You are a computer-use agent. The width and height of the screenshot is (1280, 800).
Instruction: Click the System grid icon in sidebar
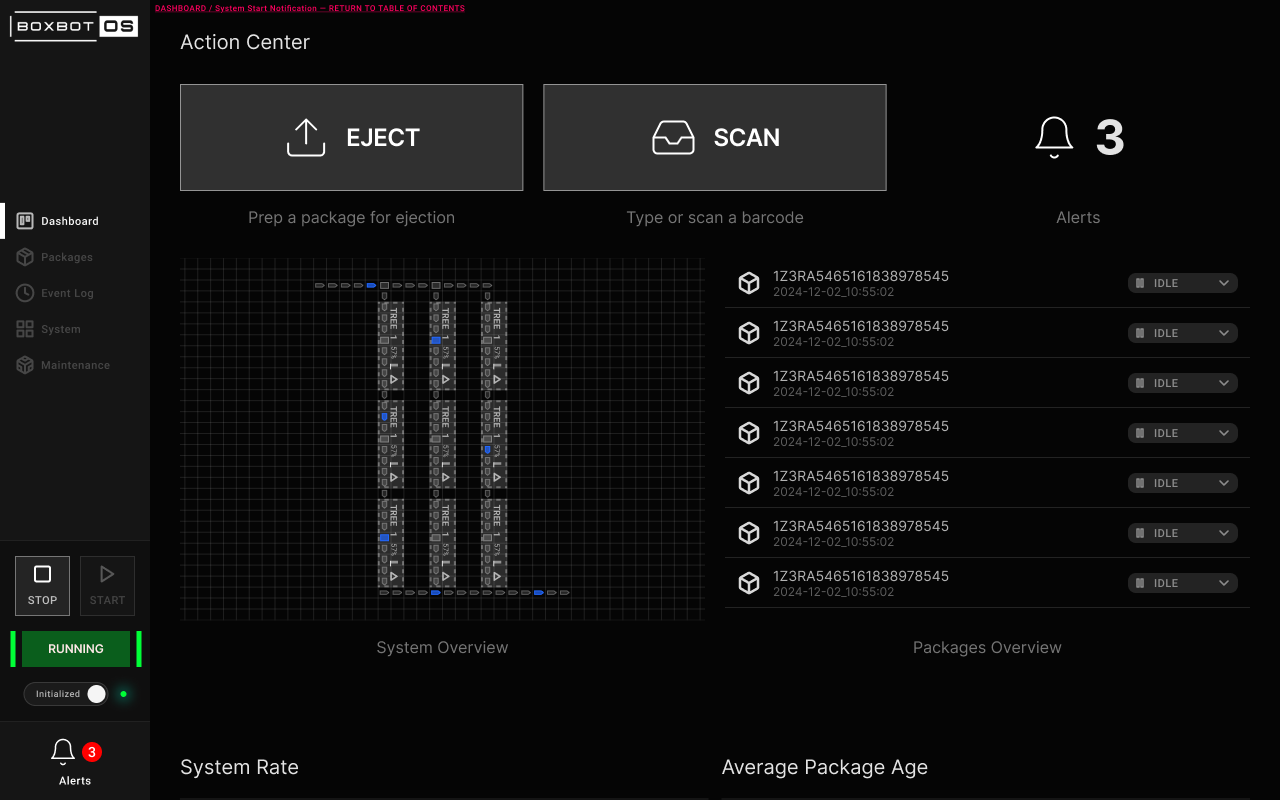coord(25,329)
